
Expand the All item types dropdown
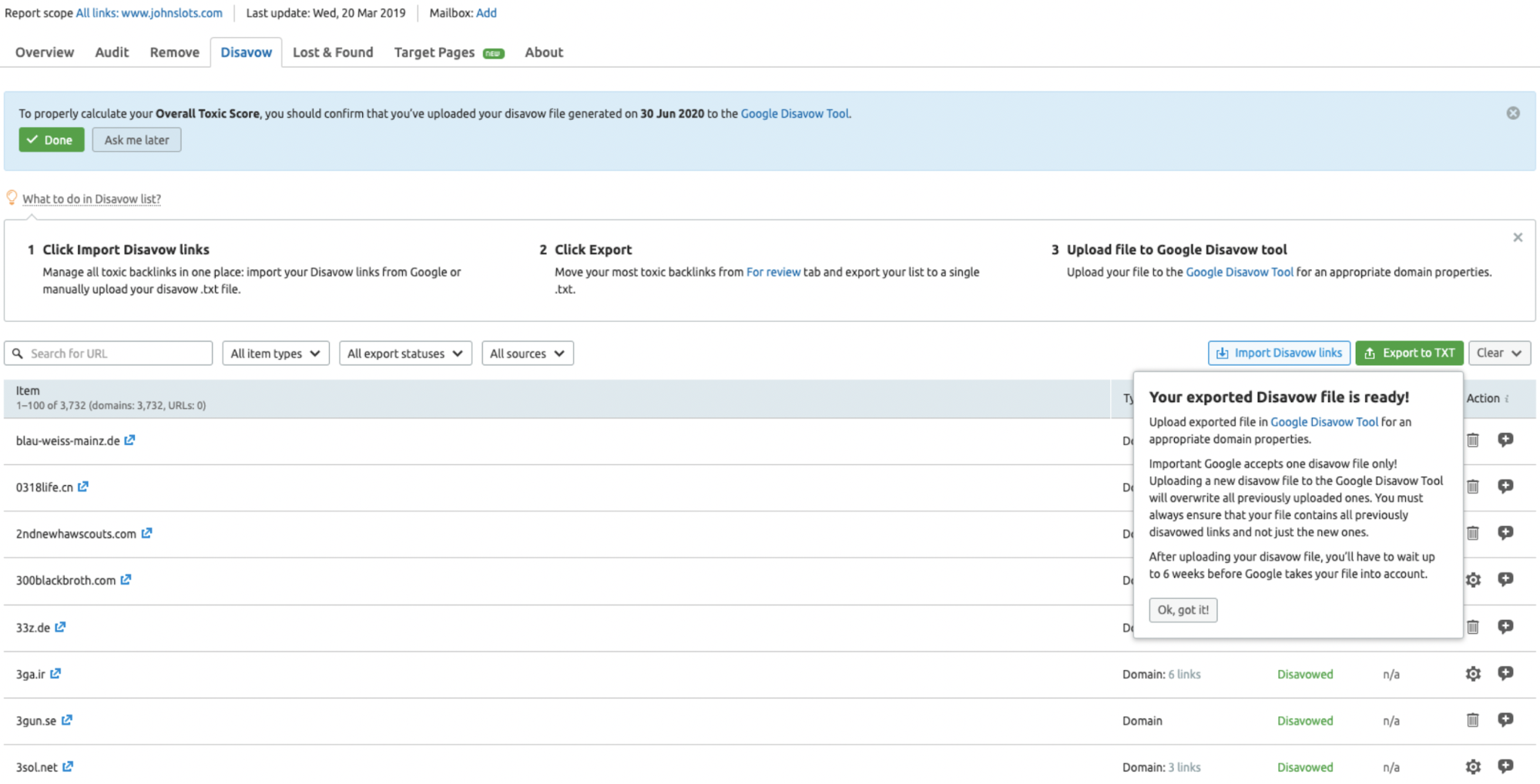[275, 353]
